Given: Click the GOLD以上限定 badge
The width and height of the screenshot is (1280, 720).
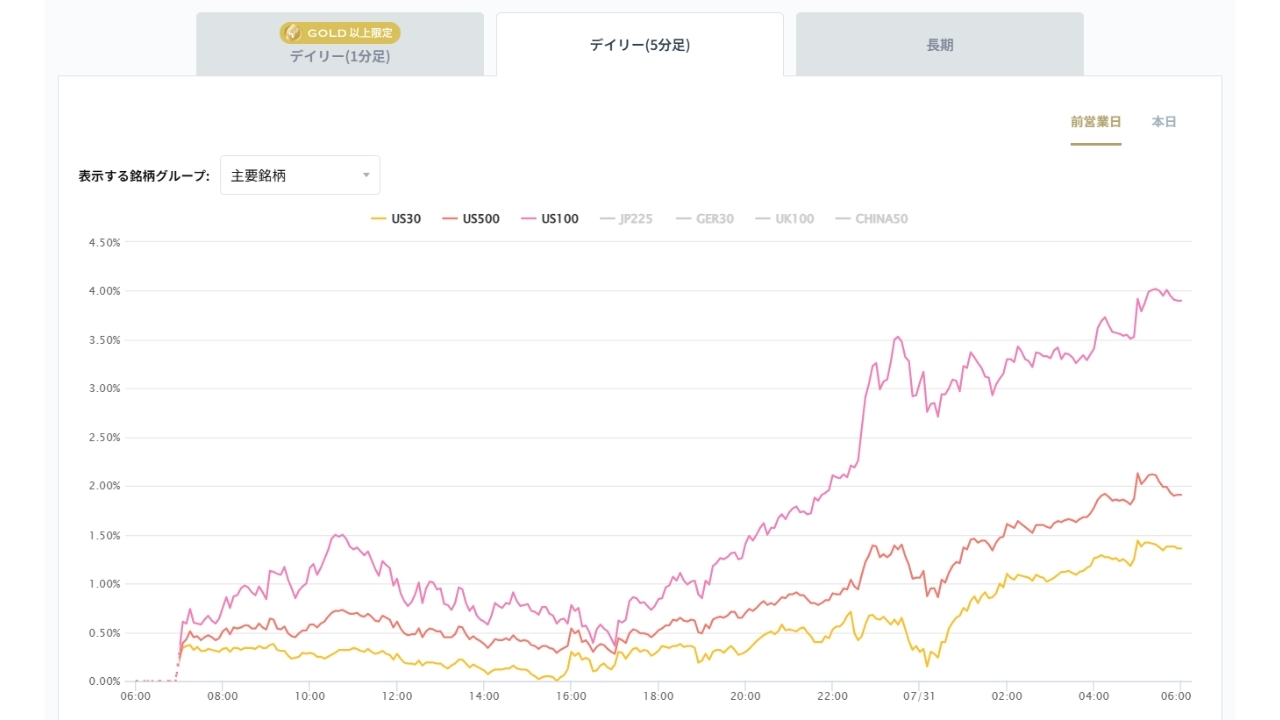Looking at the screenshot, I should pyautogui.click(x=340, y=33).
